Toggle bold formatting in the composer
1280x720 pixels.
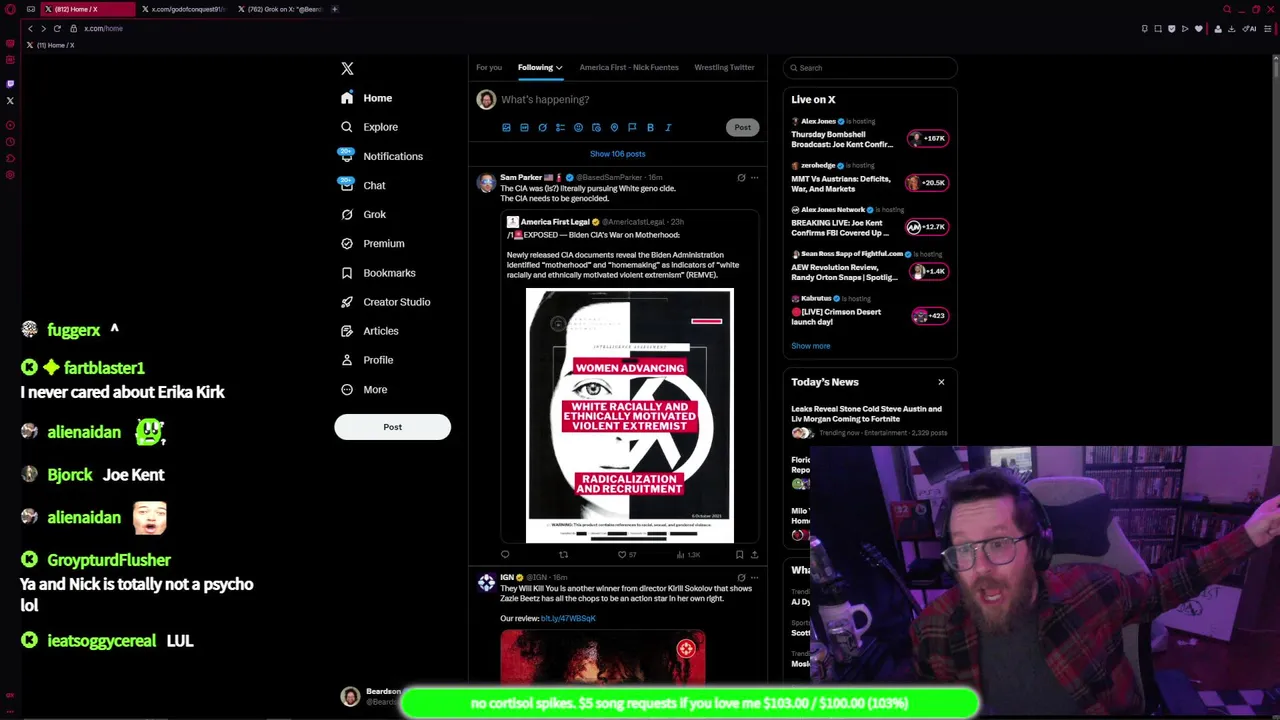coord(650,127)
